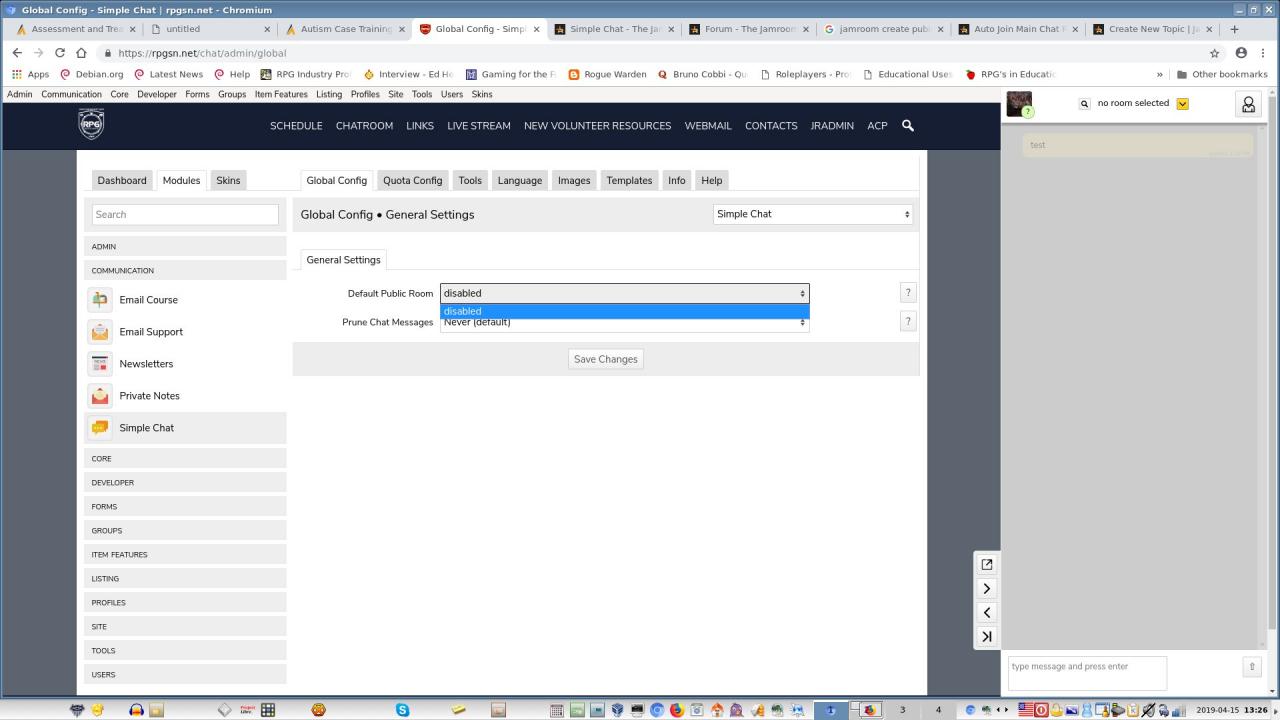Switch to the Forum - The Jamroom browser tab
Screen dimensions: 1280x720
click(748, 29)
